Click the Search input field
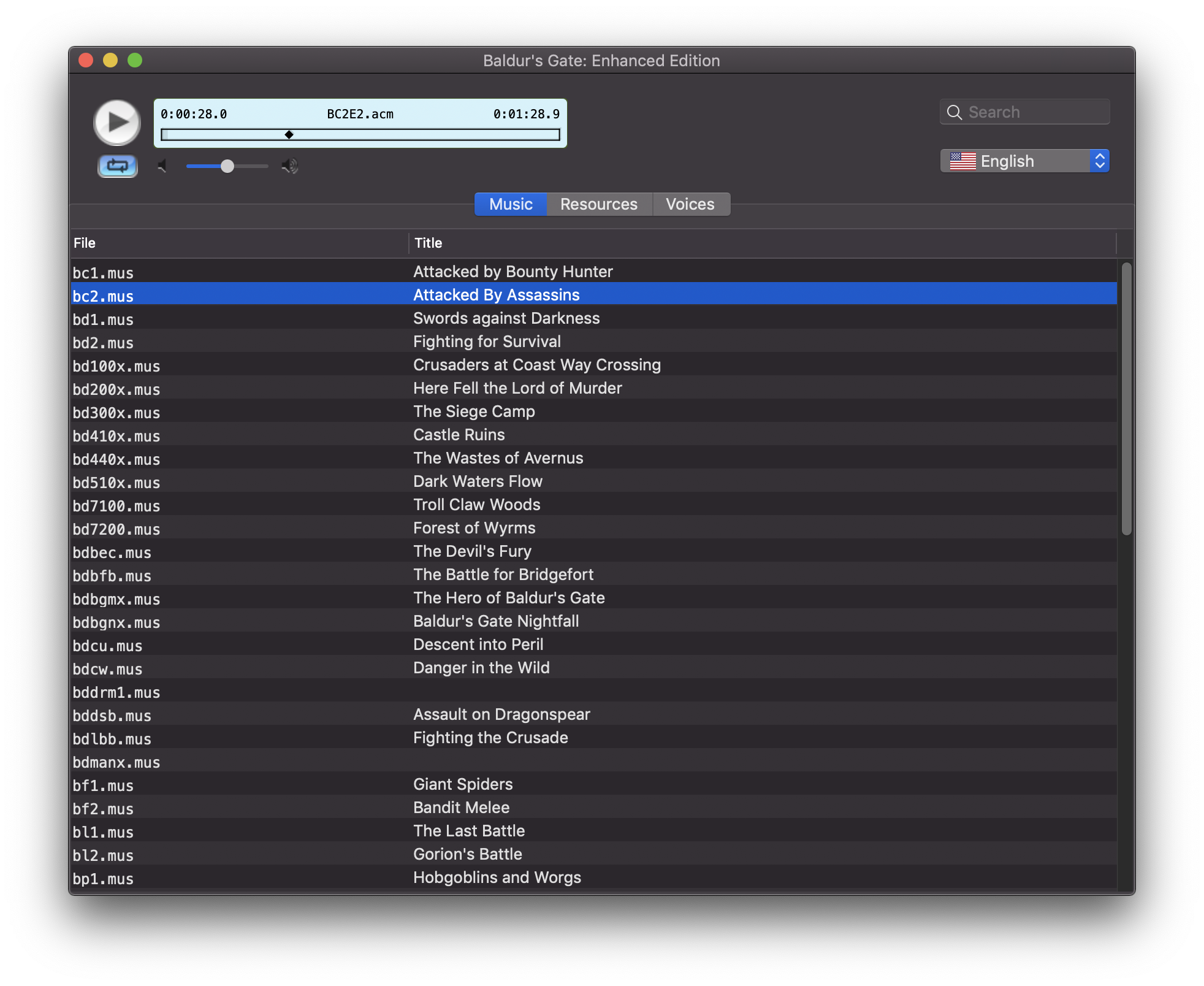1204x986 pixels. [1024, 112]
